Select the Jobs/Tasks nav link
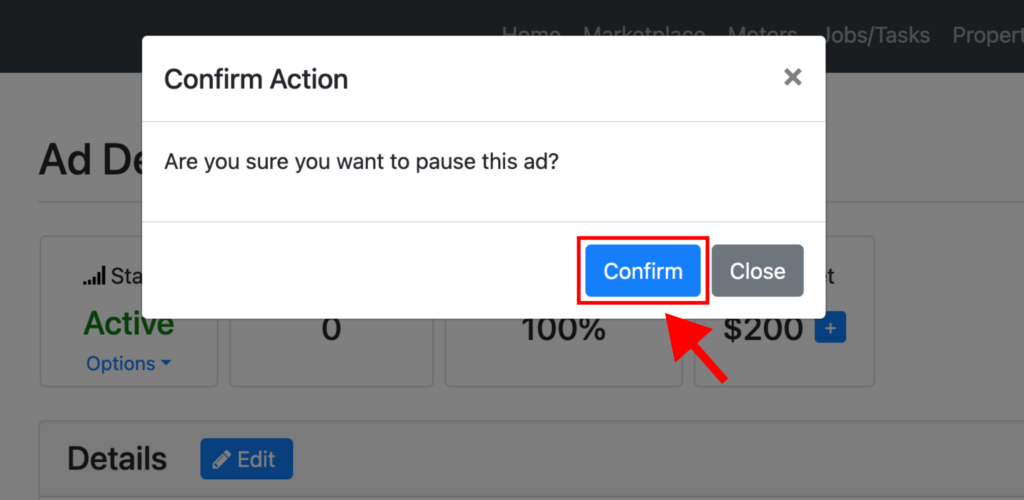Viewport: 1024px width, 500px height. [x=878, y=35]
